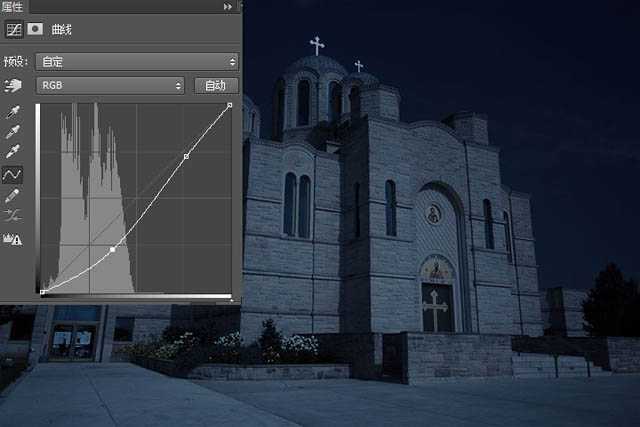Click the Curves adjustment icon

coord(14,29)
